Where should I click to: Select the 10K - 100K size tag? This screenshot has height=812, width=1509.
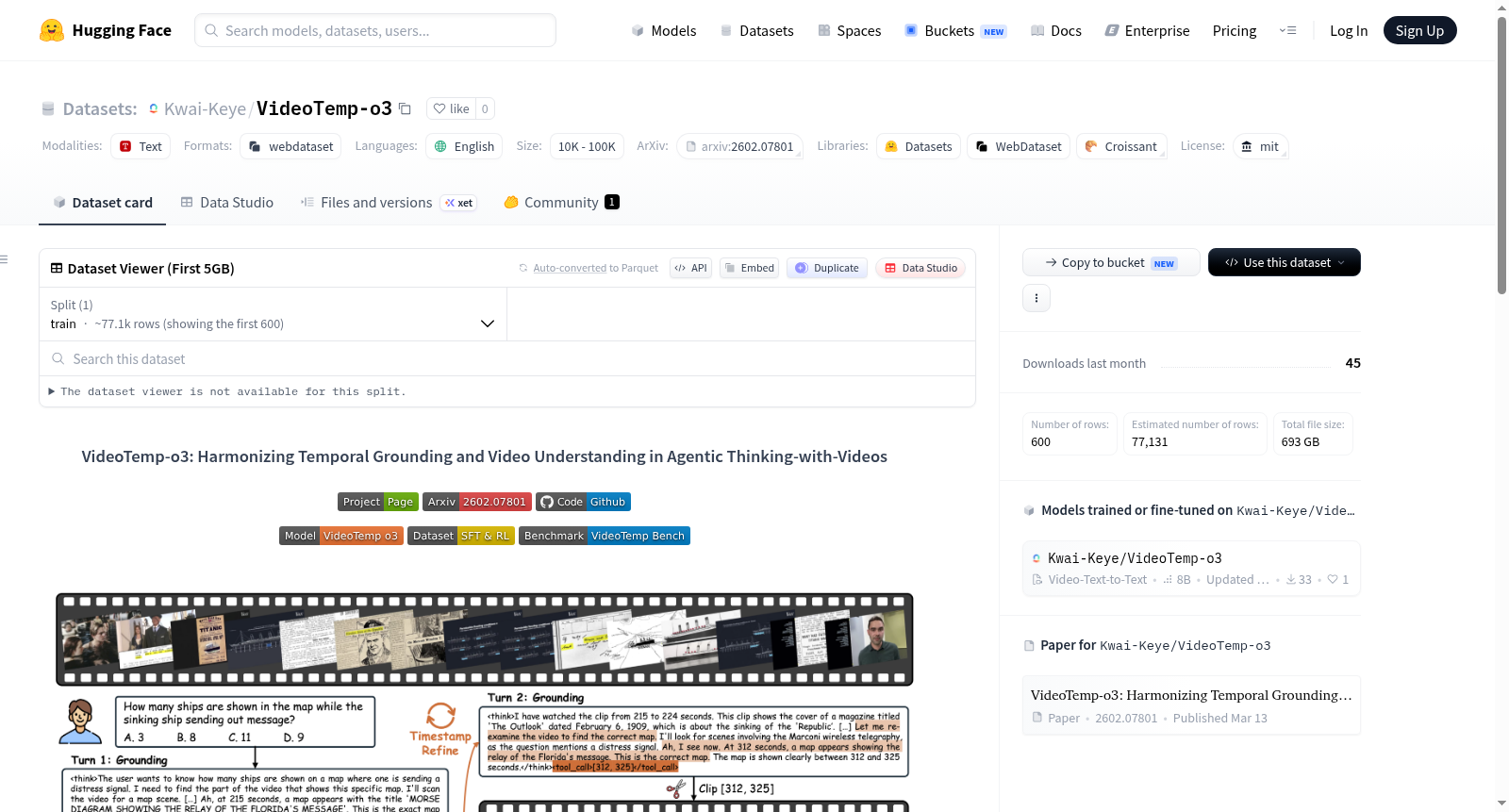coord(587,146)
